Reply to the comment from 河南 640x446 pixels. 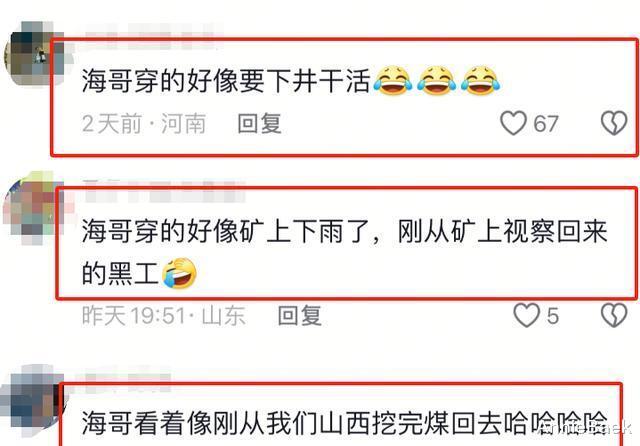(x=259, y=123)
